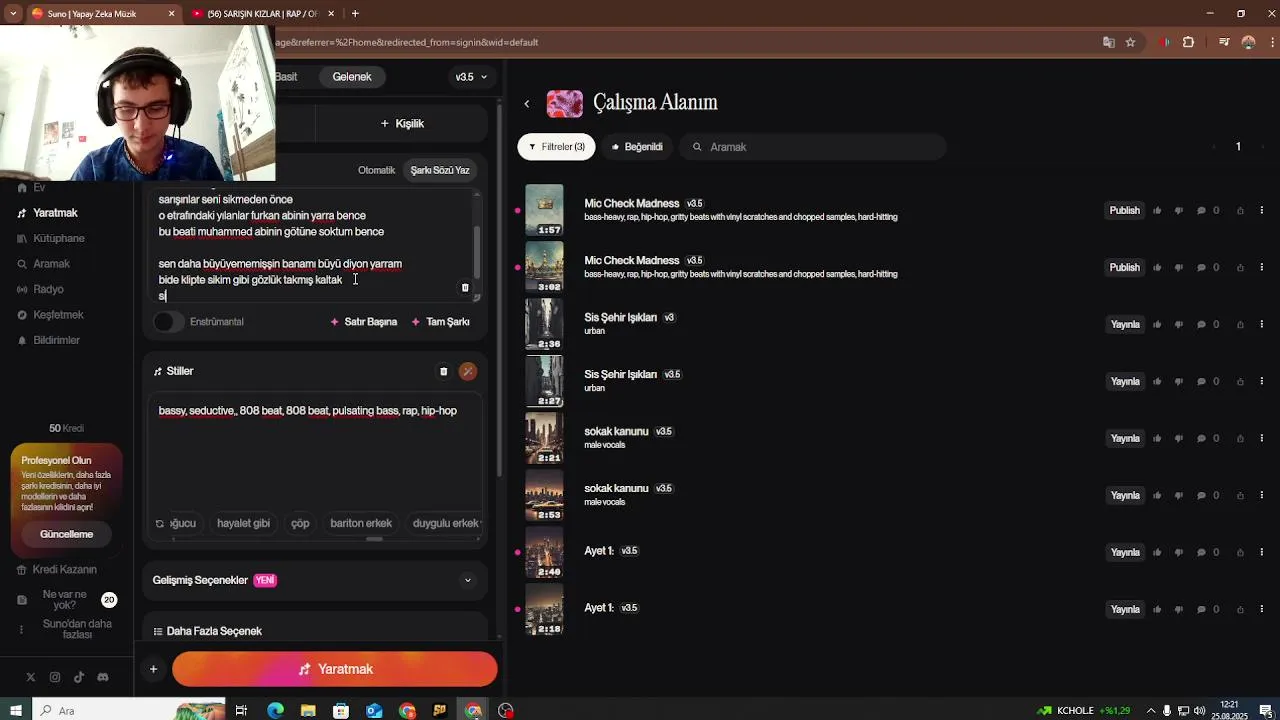This screenshot has width=1280, height=720.
Task: Publish the first Mic Check Madness track
Action: (1124, 210)
